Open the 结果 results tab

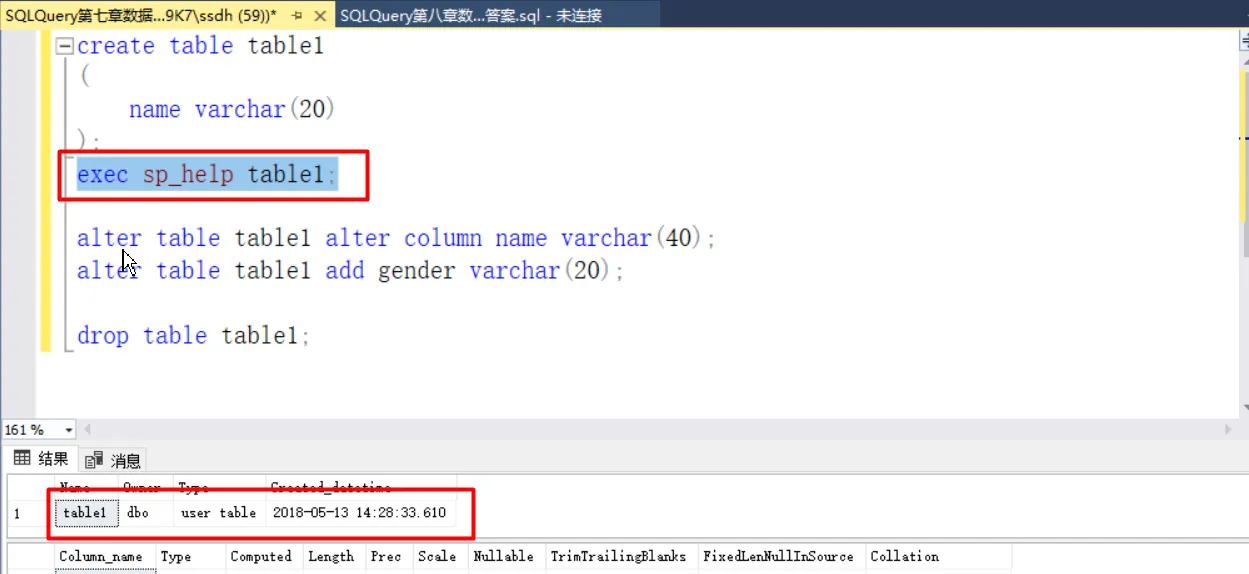pyautogui.click(x=41, y=459)
